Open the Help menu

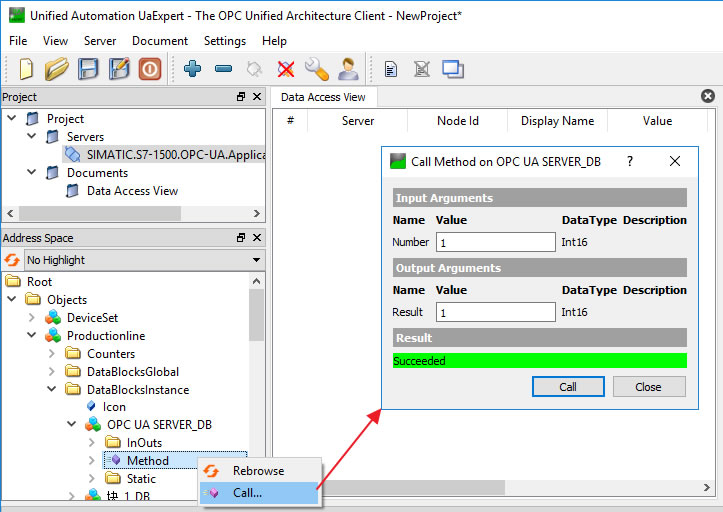click(x=274, y=41)
